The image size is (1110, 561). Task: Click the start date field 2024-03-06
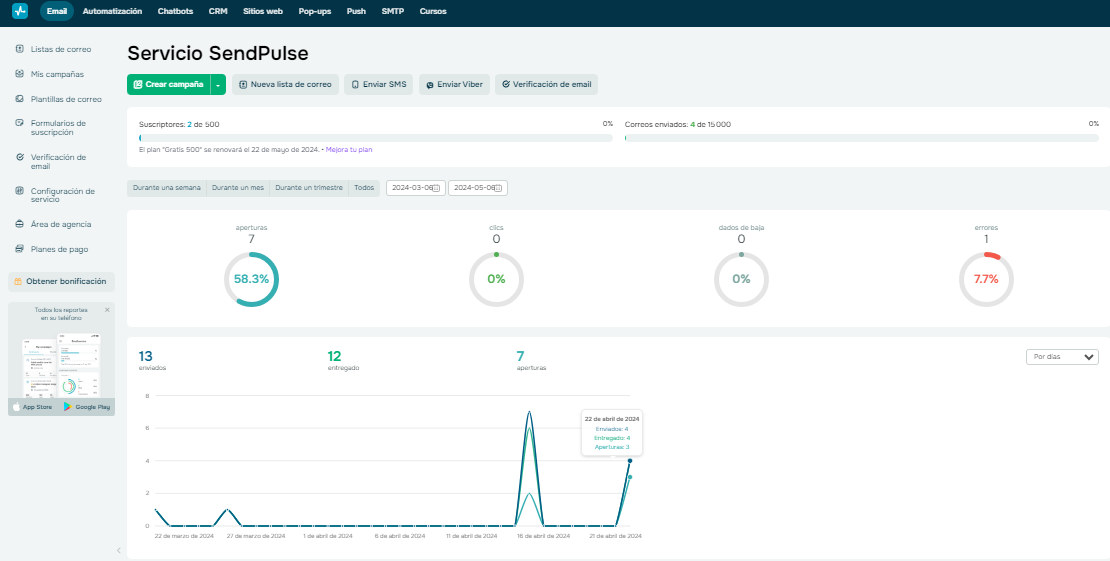pos(416,188)
